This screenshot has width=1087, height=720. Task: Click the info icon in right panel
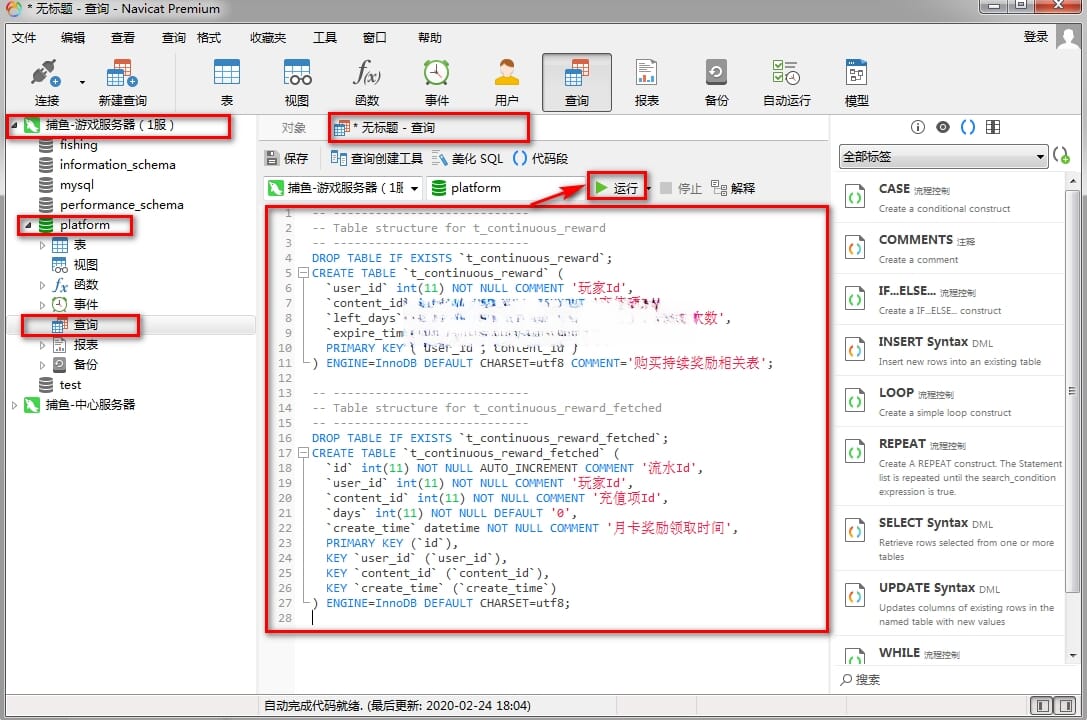918,127
